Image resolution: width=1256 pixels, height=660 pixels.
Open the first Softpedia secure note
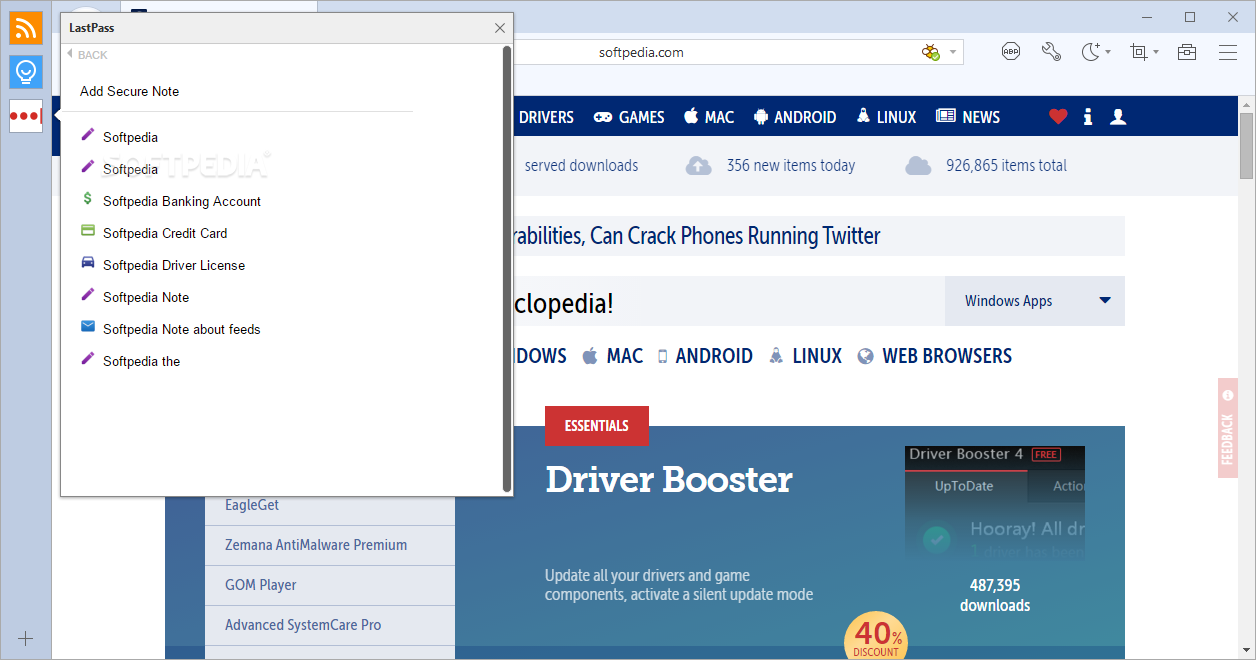point(130,137)
